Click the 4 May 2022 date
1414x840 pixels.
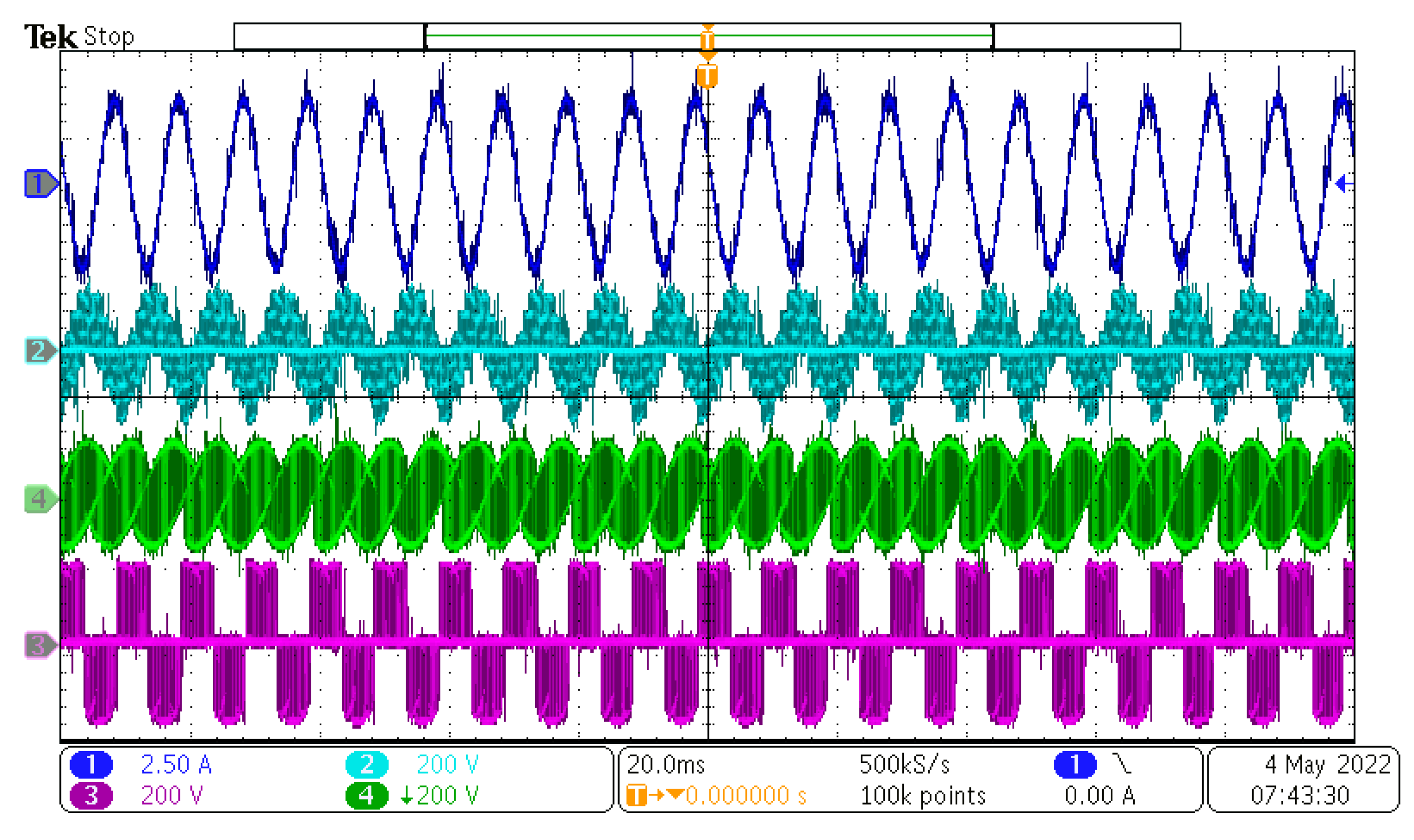tap(1328, 765)
